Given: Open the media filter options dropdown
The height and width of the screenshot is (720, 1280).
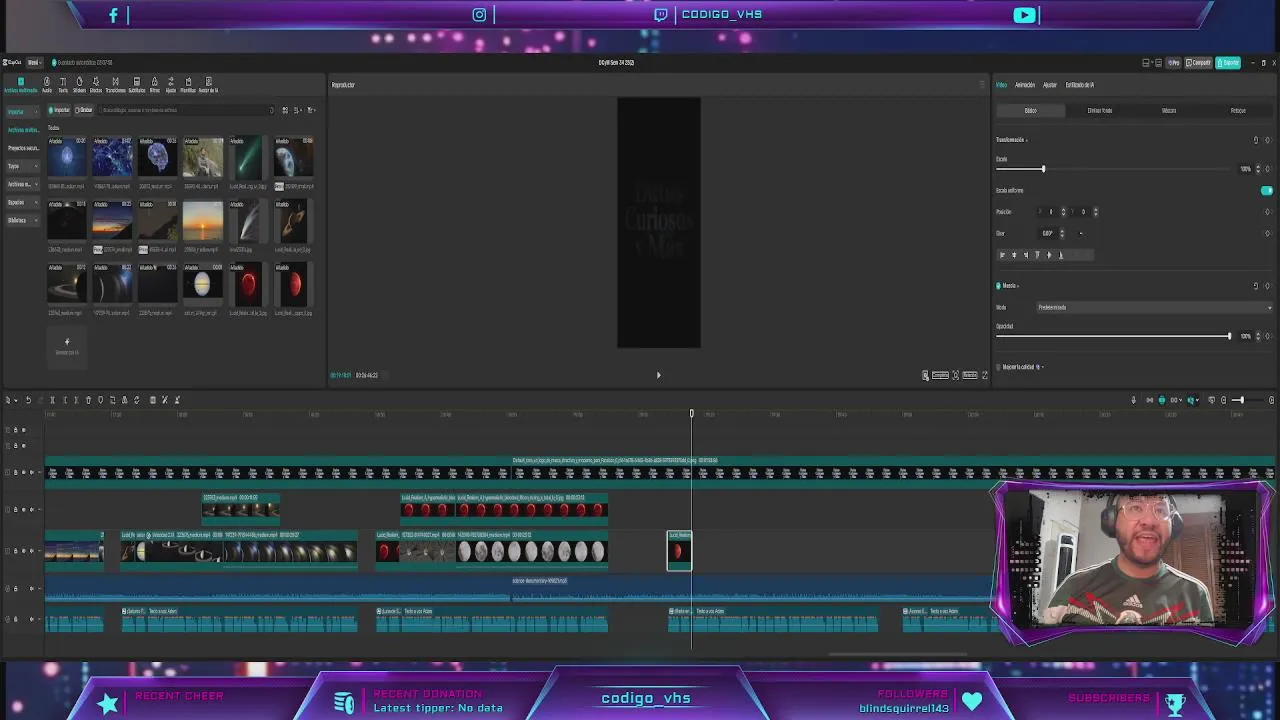Looking at the screenshot, I should 311,110.
